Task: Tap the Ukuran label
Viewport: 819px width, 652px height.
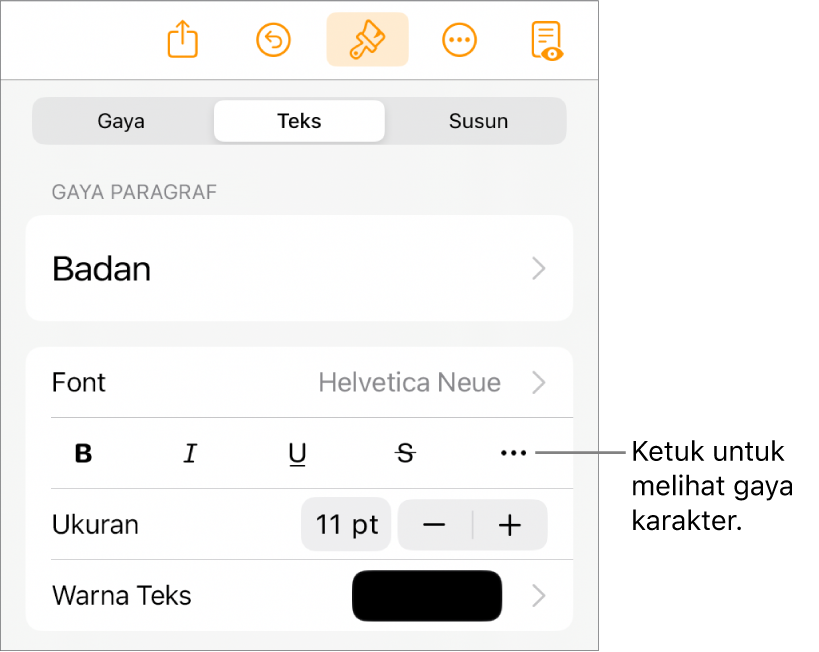Action: (x=95, y=525)
